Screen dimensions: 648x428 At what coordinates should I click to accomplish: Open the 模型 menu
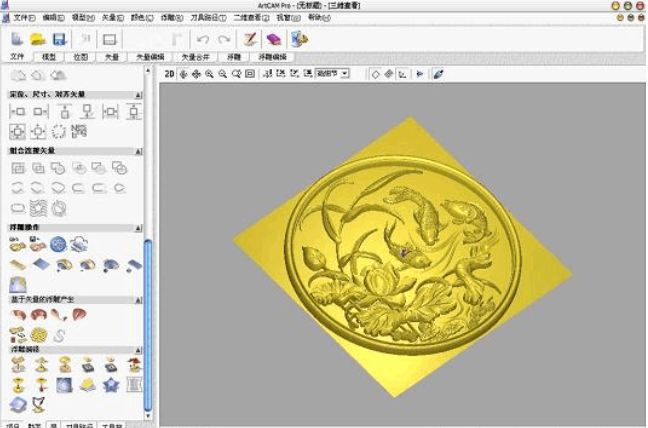(x=83, y=18)
